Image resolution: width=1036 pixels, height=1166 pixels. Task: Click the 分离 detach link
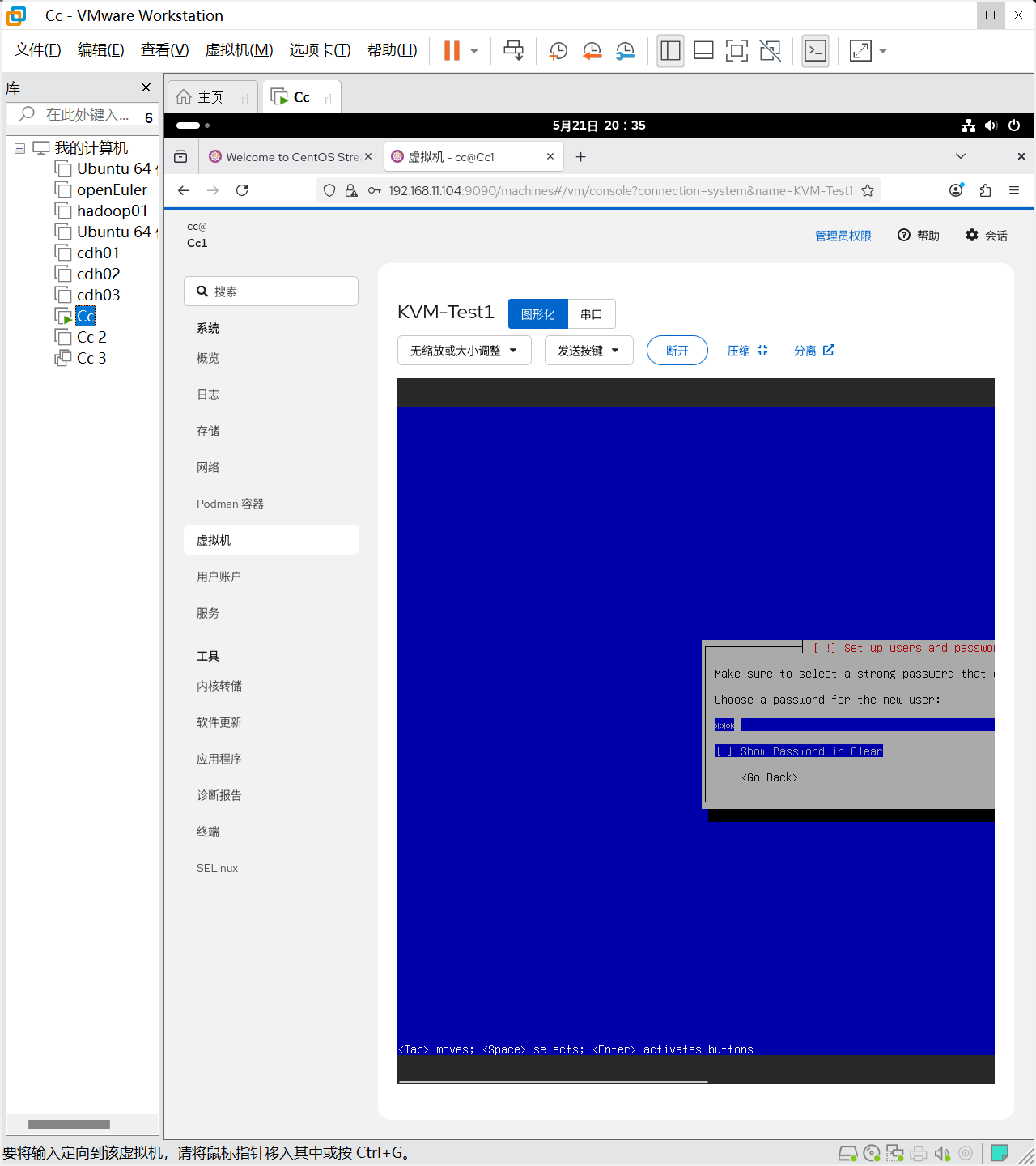(x=813, y=351)
